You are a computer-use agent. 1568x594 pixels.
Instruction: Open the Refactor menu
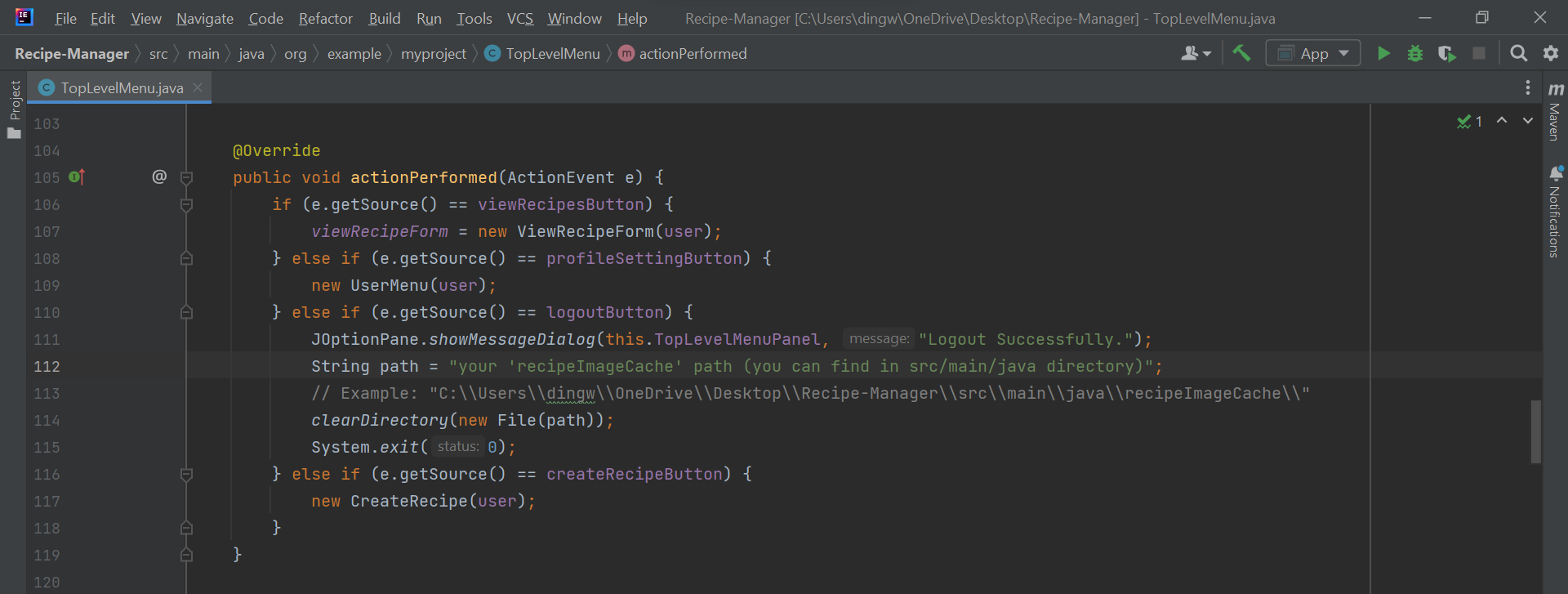[x=325, y=18]
